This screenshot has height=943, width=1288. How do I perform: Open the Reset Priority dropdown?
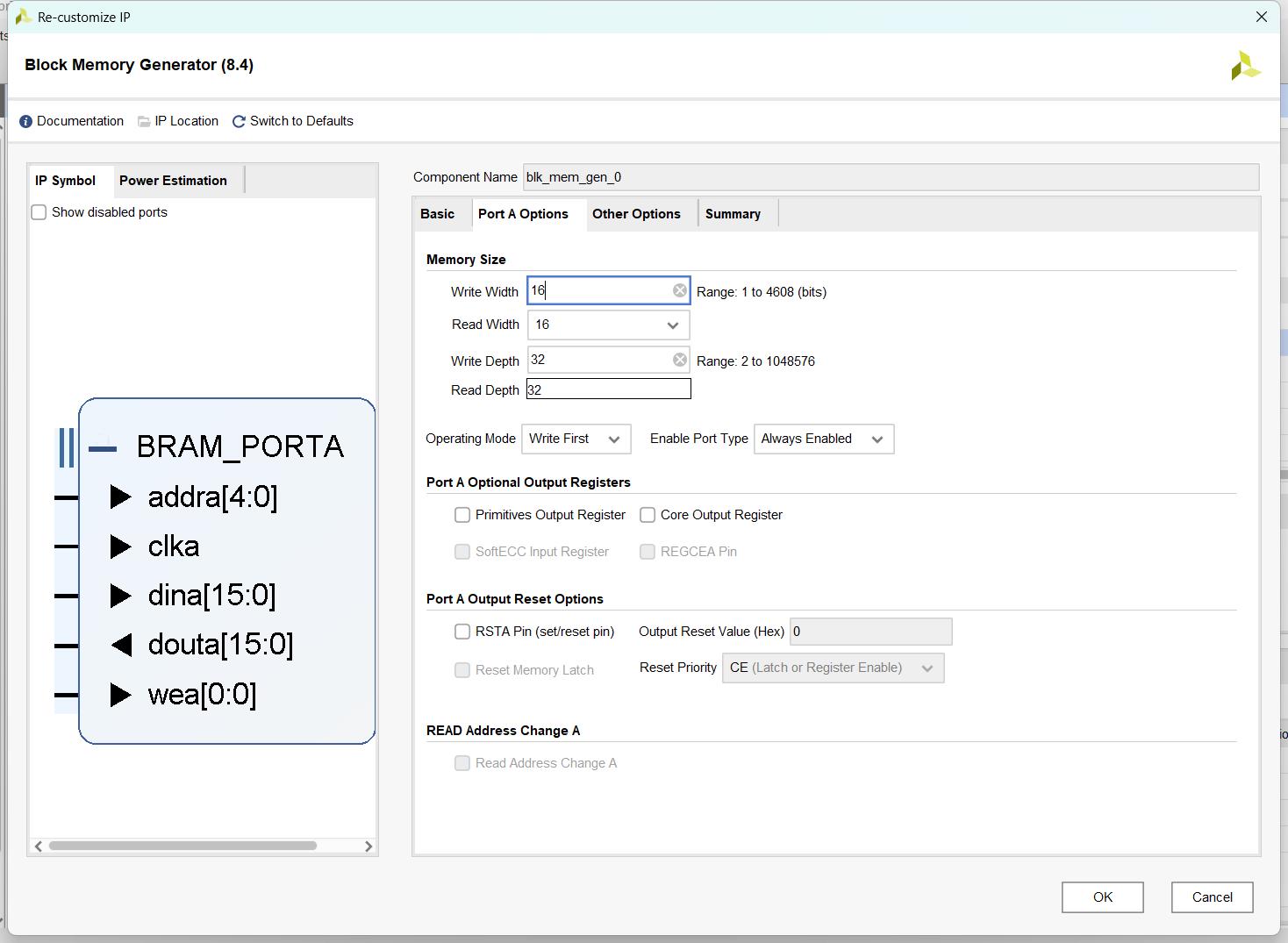pos(833,668)
